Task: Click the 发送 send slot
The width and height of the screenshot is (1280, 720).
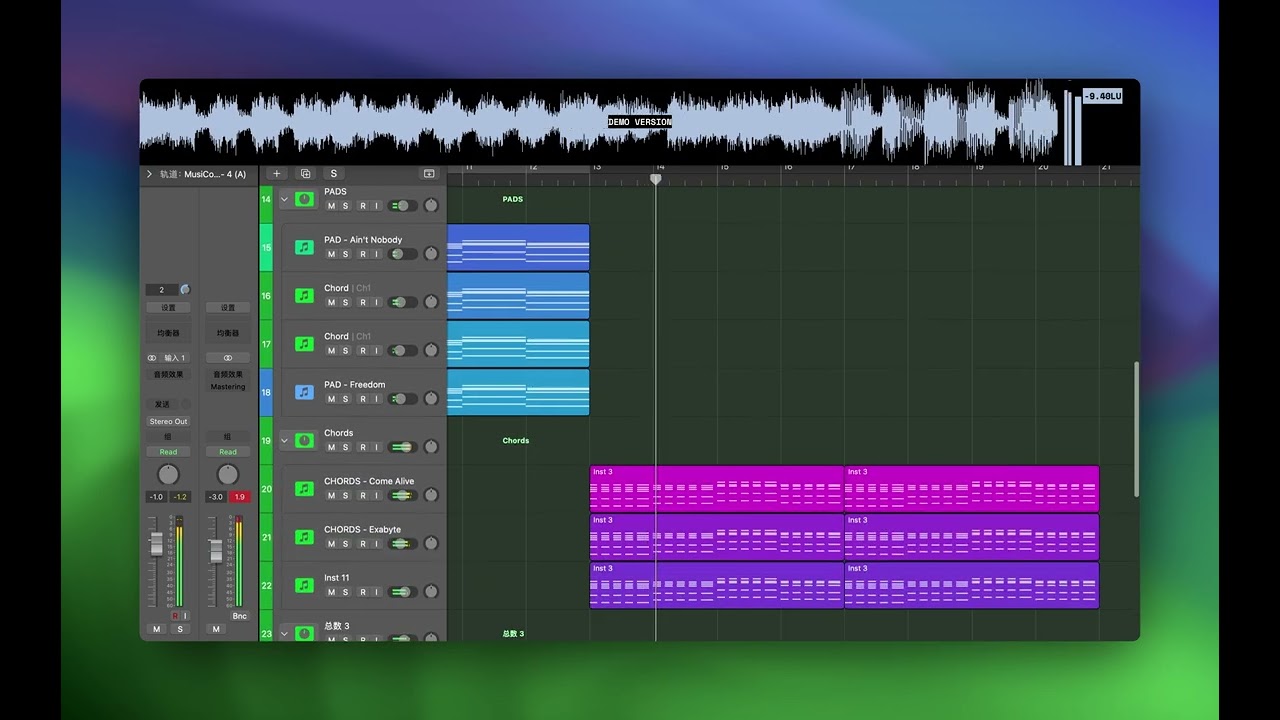Action: pyautogui.click(x=162, y=404)
